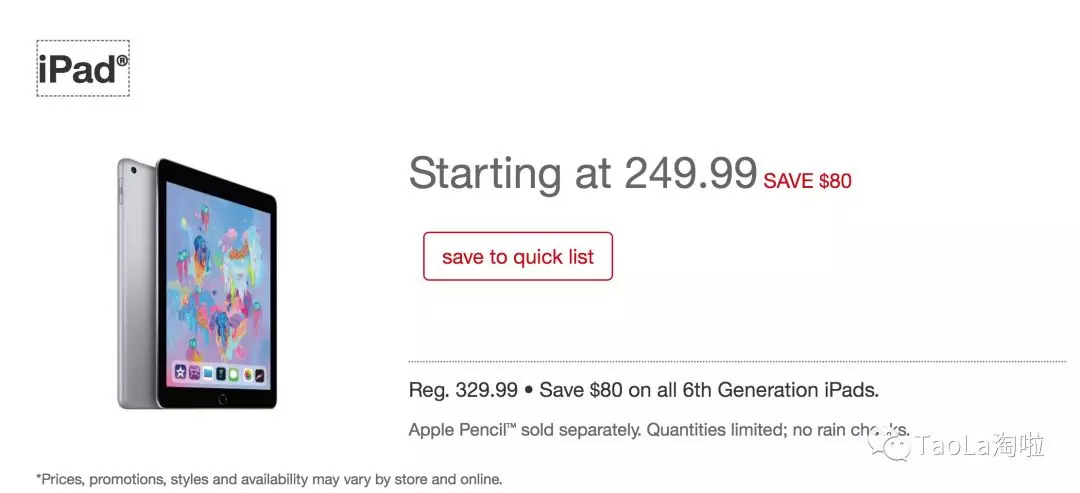Click the rear camera lens on iPad back

click(x=131, y=170)
